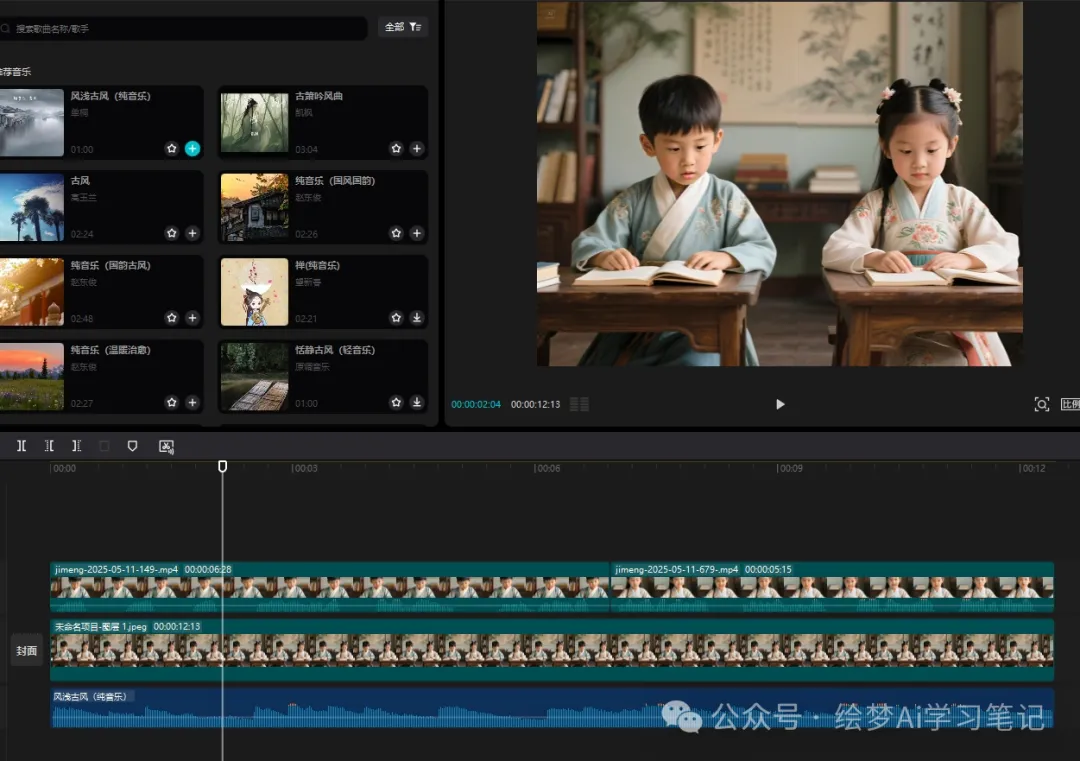Screen dimensions: 1080x761
Task: Click the 封面 cover tab on timeline
Action: 26,650
